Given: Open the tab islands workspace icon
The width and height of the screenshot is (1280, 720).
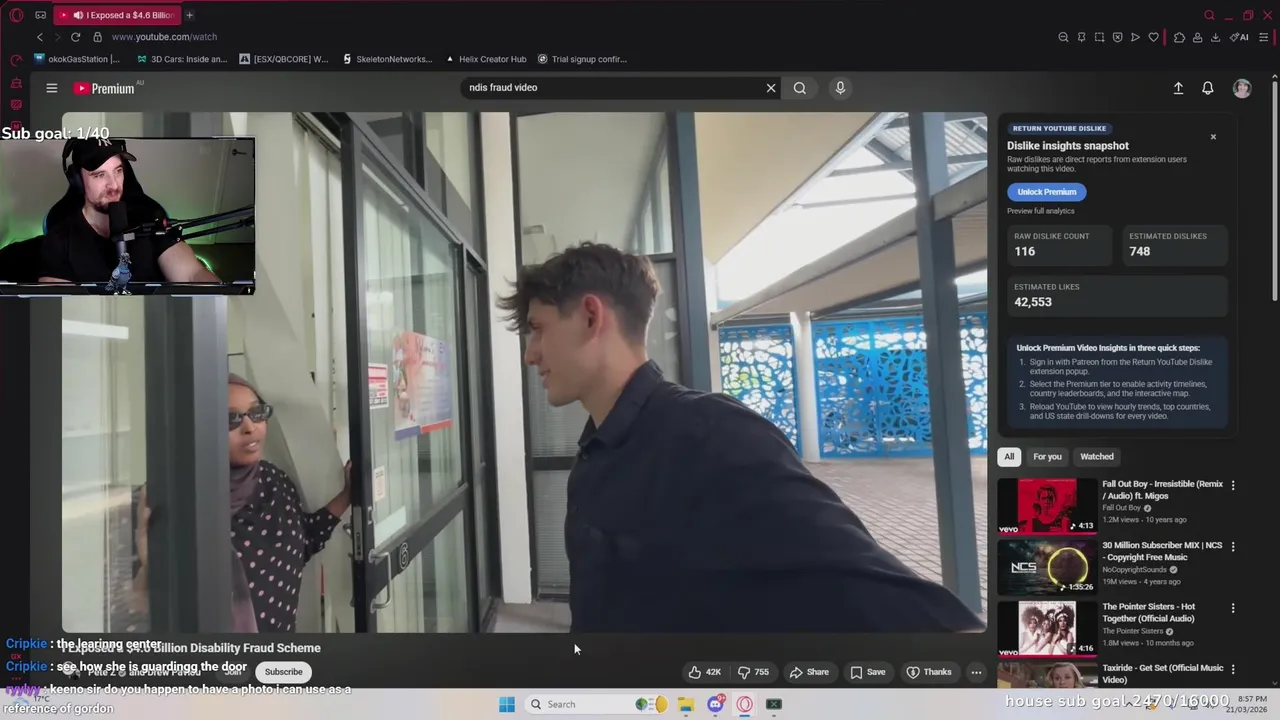Looking at the screenshot, I should (40, 15).
